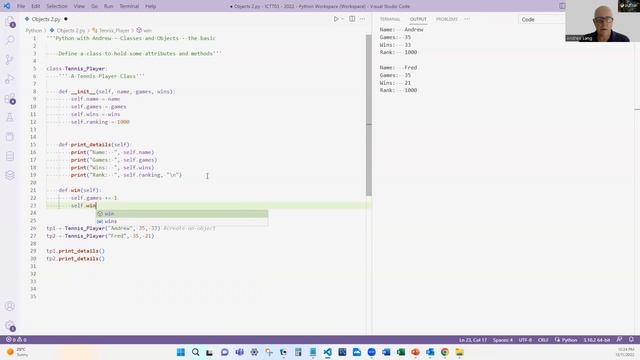Open the Testing flask view
Image resolution: width=640 pixels, height=360 pixels.
pos(10,118)
